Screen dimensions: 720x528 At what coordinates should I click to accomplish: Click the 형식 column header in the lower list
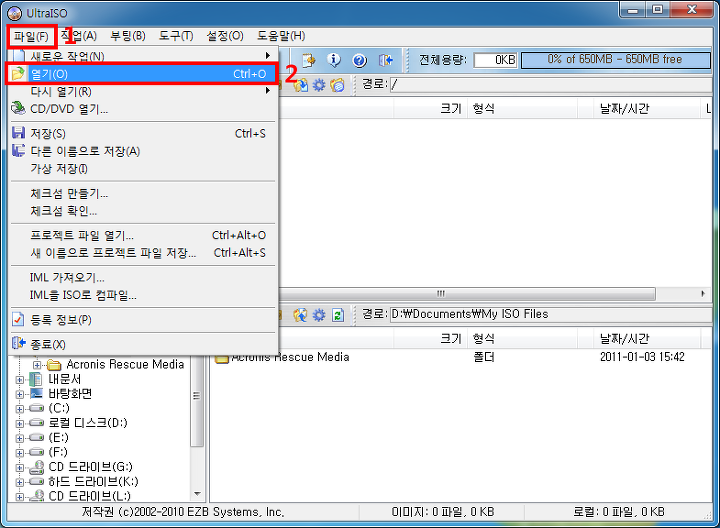pos(522,339)
